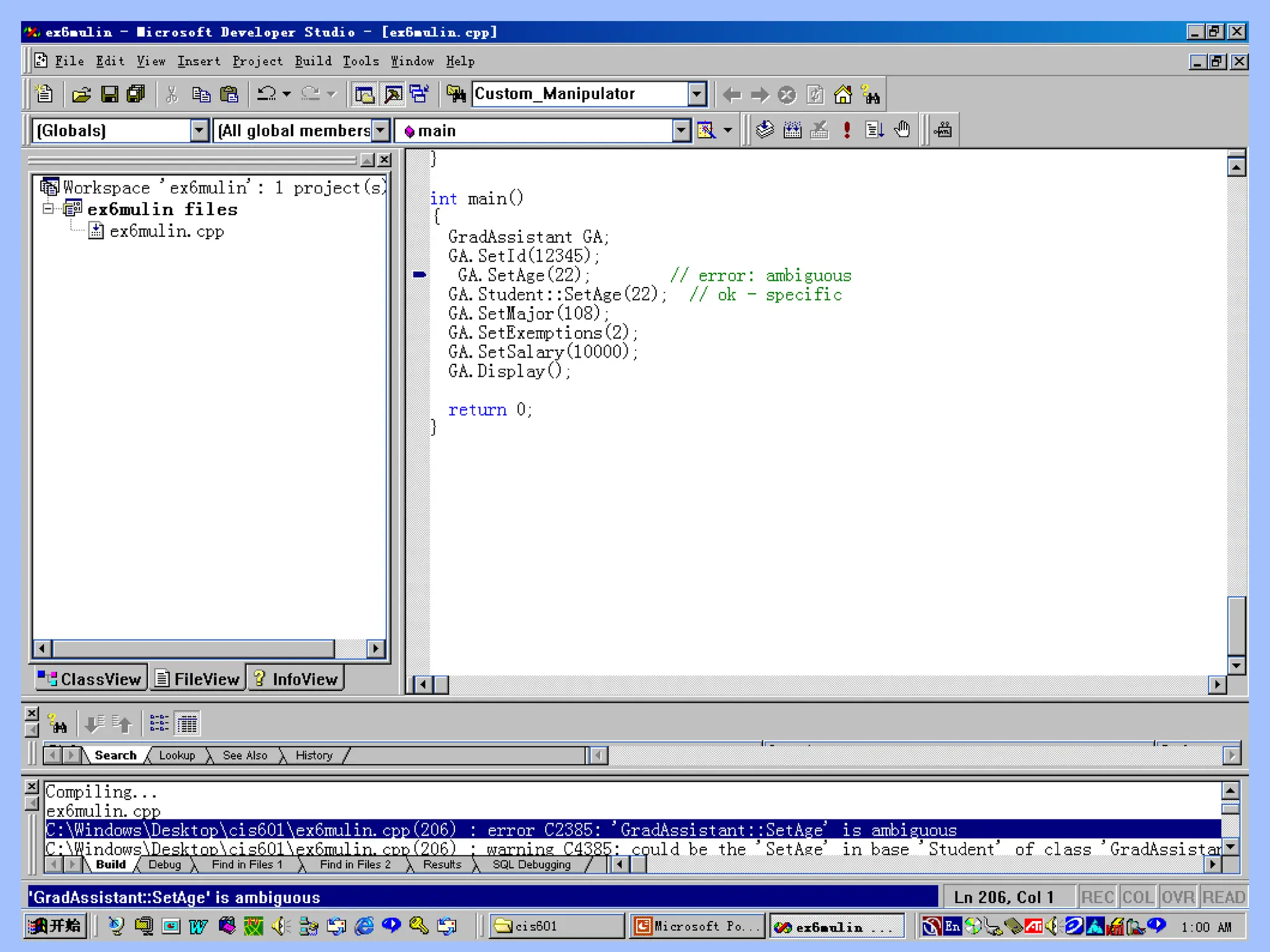Click the output pane scroll-down arrow
The image size is (1270, 952).
(1230, 847)
